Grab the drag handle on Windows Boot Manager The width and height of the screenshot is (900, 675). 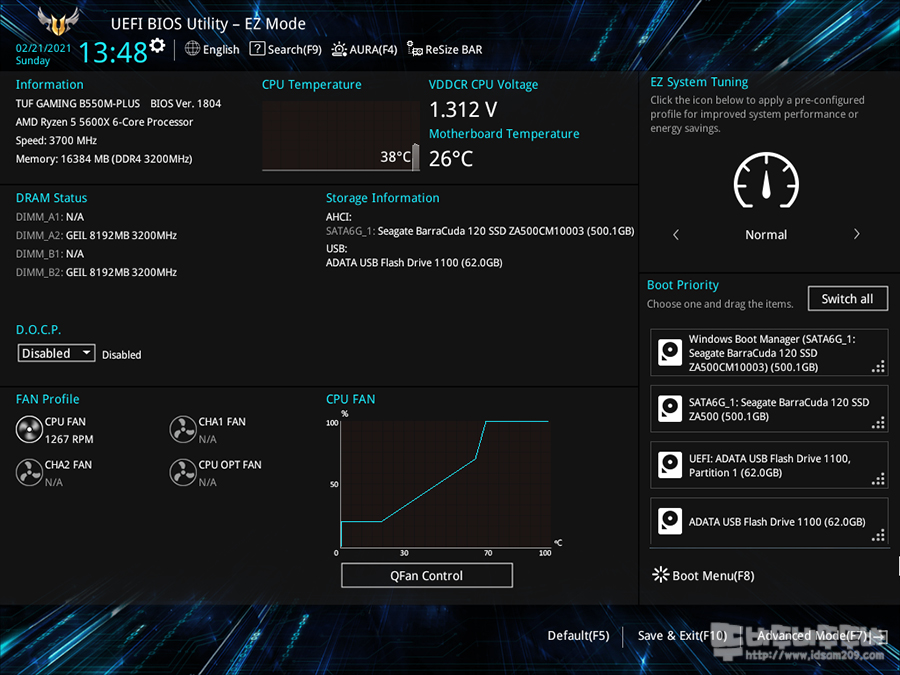[878, 367]
